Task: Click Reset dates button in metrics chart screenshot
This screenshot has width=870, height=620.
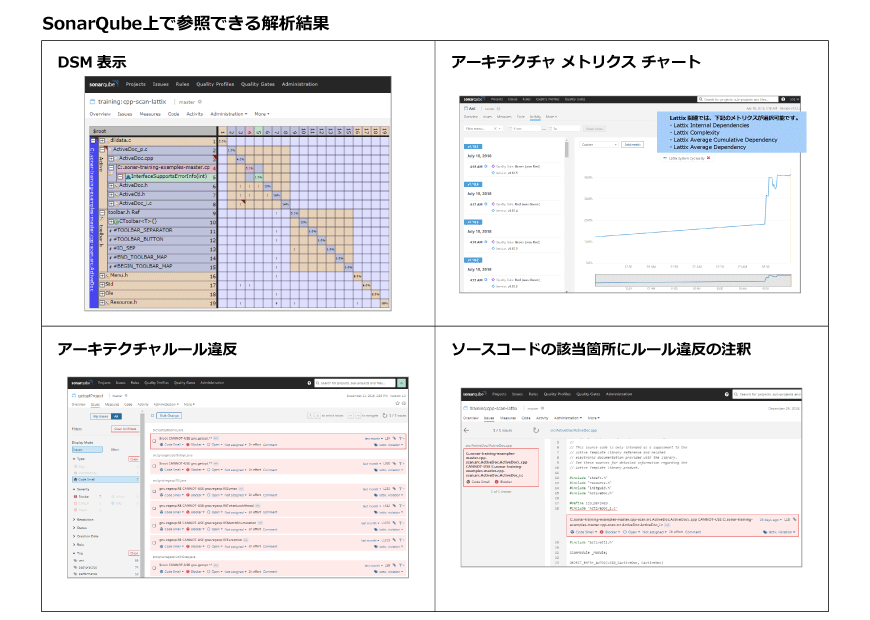Action: pyautogui.click(x=594, y=128)
